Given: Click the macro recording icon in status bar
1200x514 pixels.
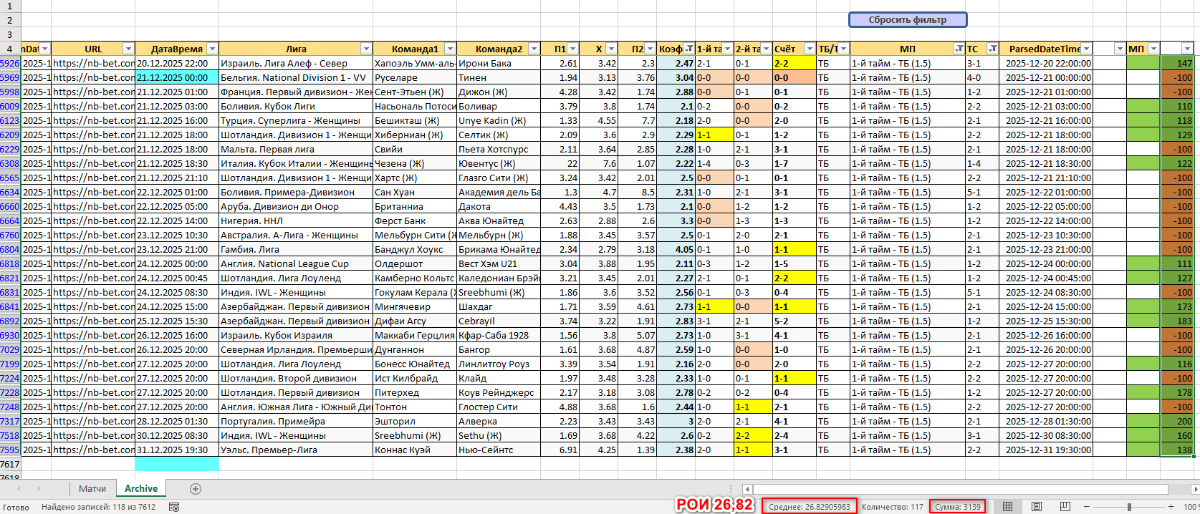Looking at the screenshot, I should 174,506.
